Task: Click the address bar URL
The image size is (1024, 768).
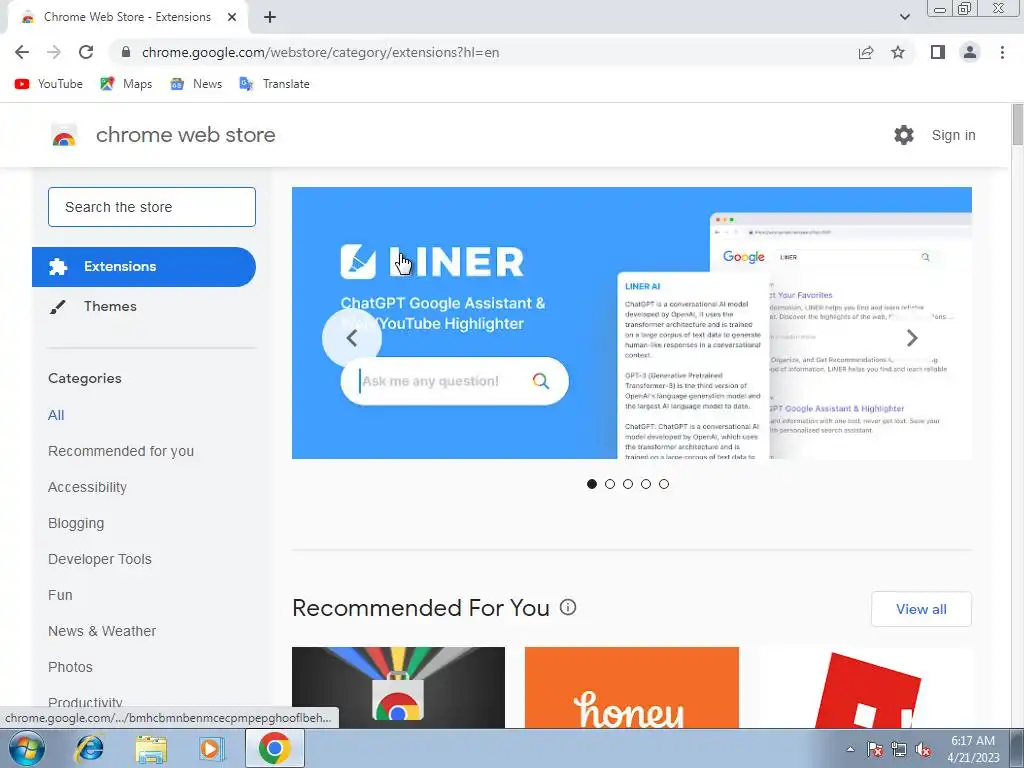Action: [320, 52]
